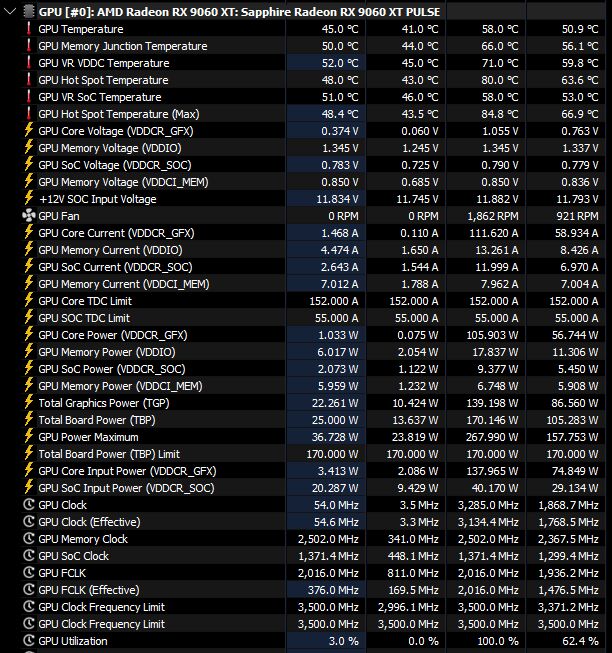Screen dimensions: 612x653
Task: Select the GPU Memory Current (VDDCI_MEM) label
Action: [124, 284]
